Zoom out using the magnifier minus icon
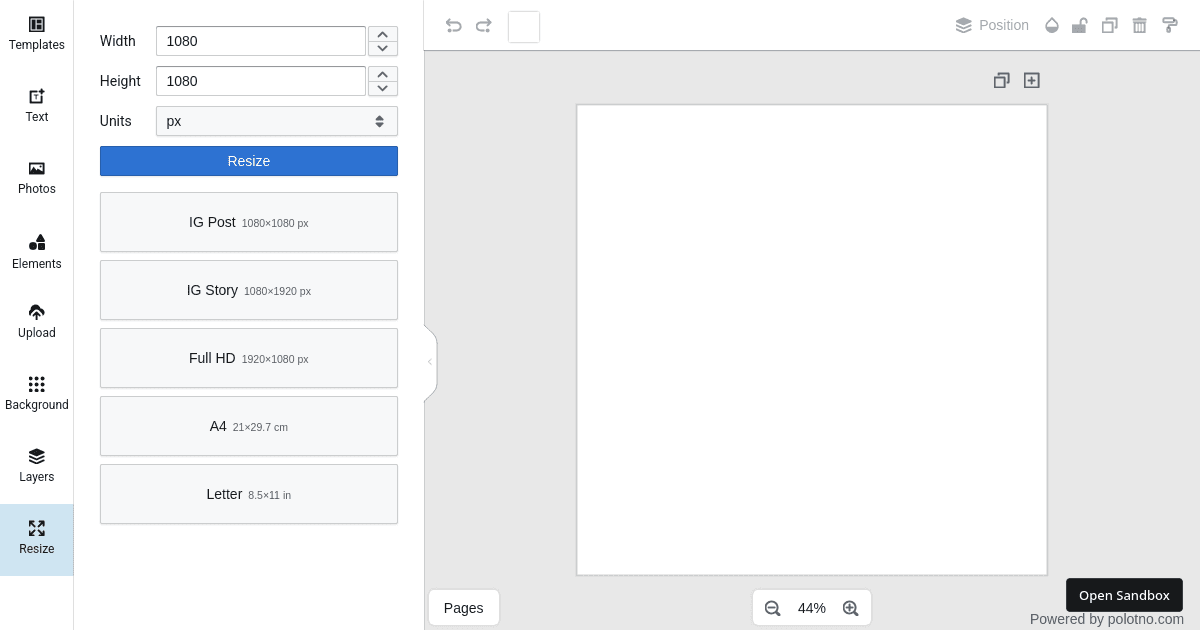The height and width of the screenshot is (630, 1200). [x=772, y=608]
